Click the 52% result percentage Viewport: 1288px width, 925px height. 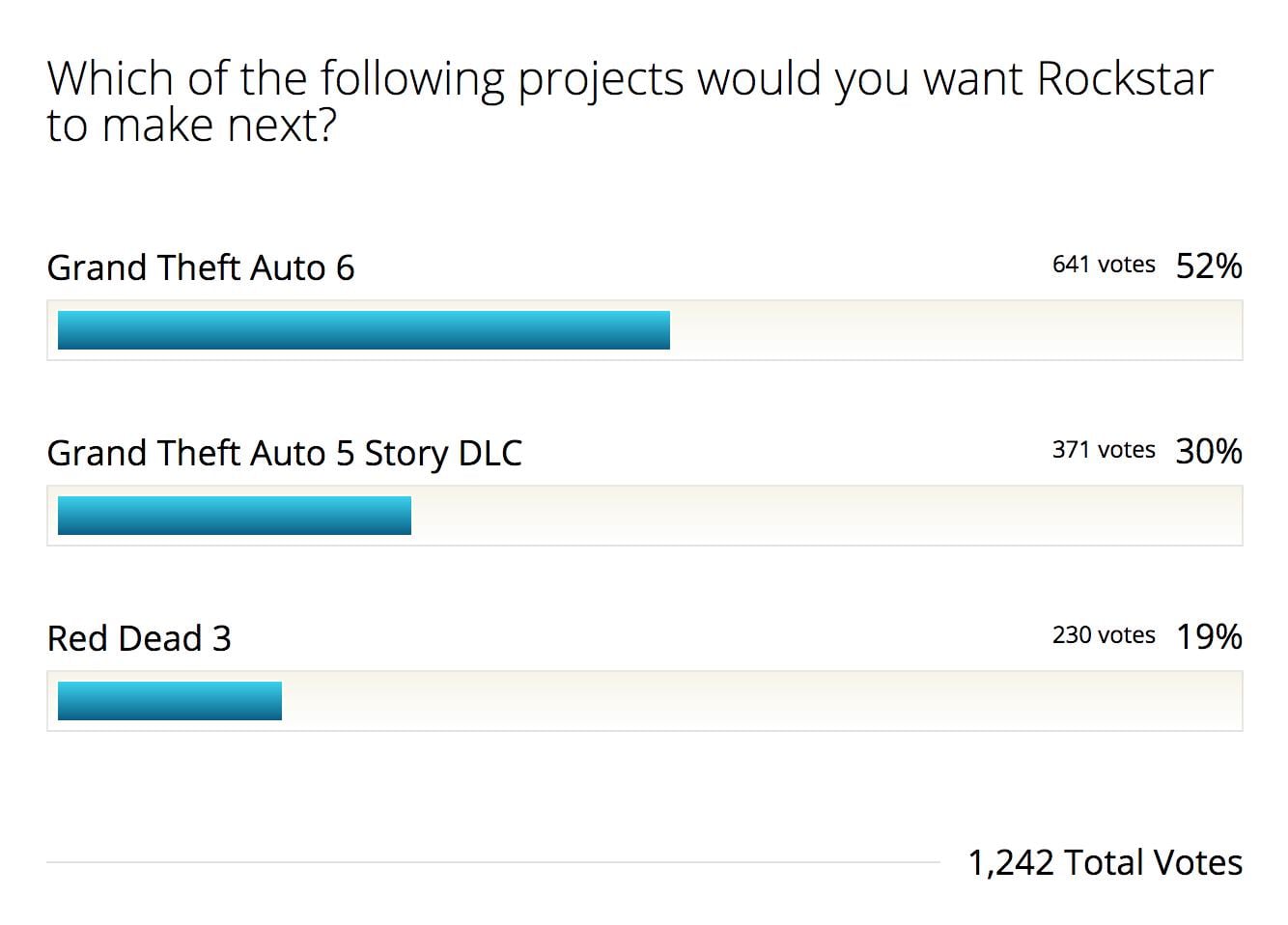coord(1209,266)
